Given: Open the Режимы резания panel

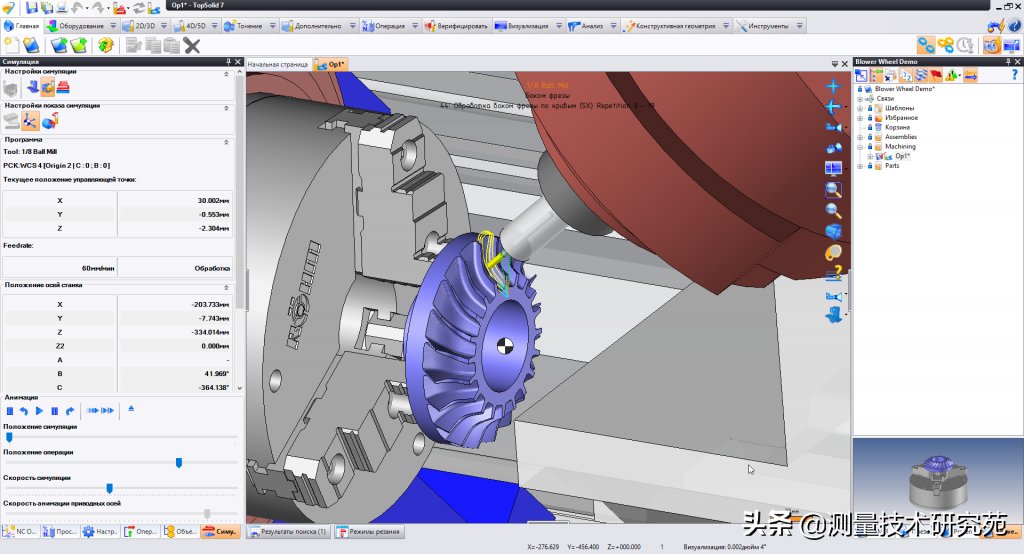Looking at the screenshot, I should click(x=369, y=532).
